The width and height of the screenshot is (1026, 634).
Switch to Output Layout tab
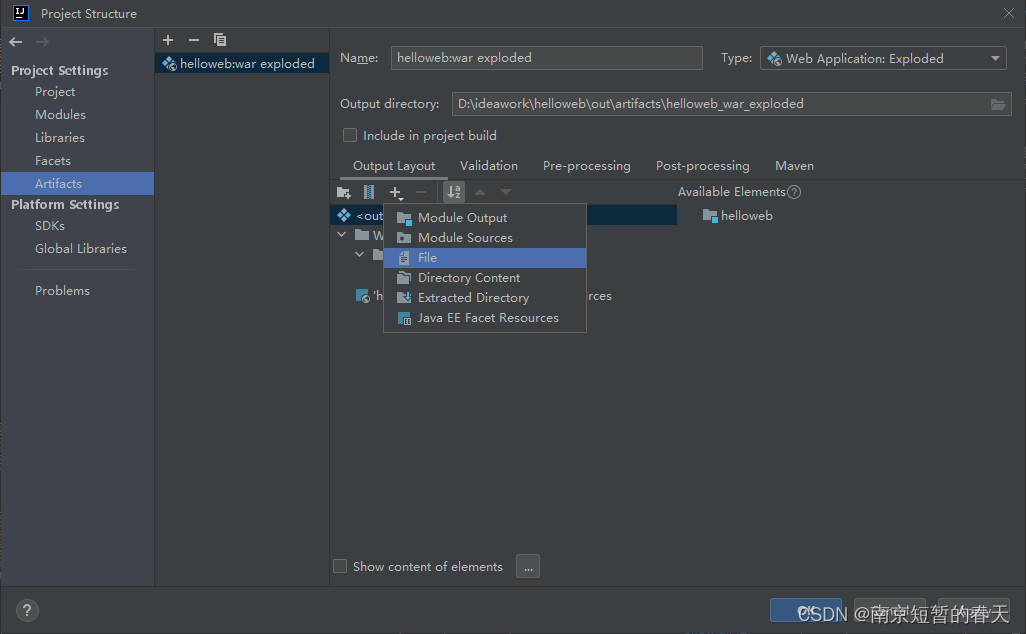[394, 166]
